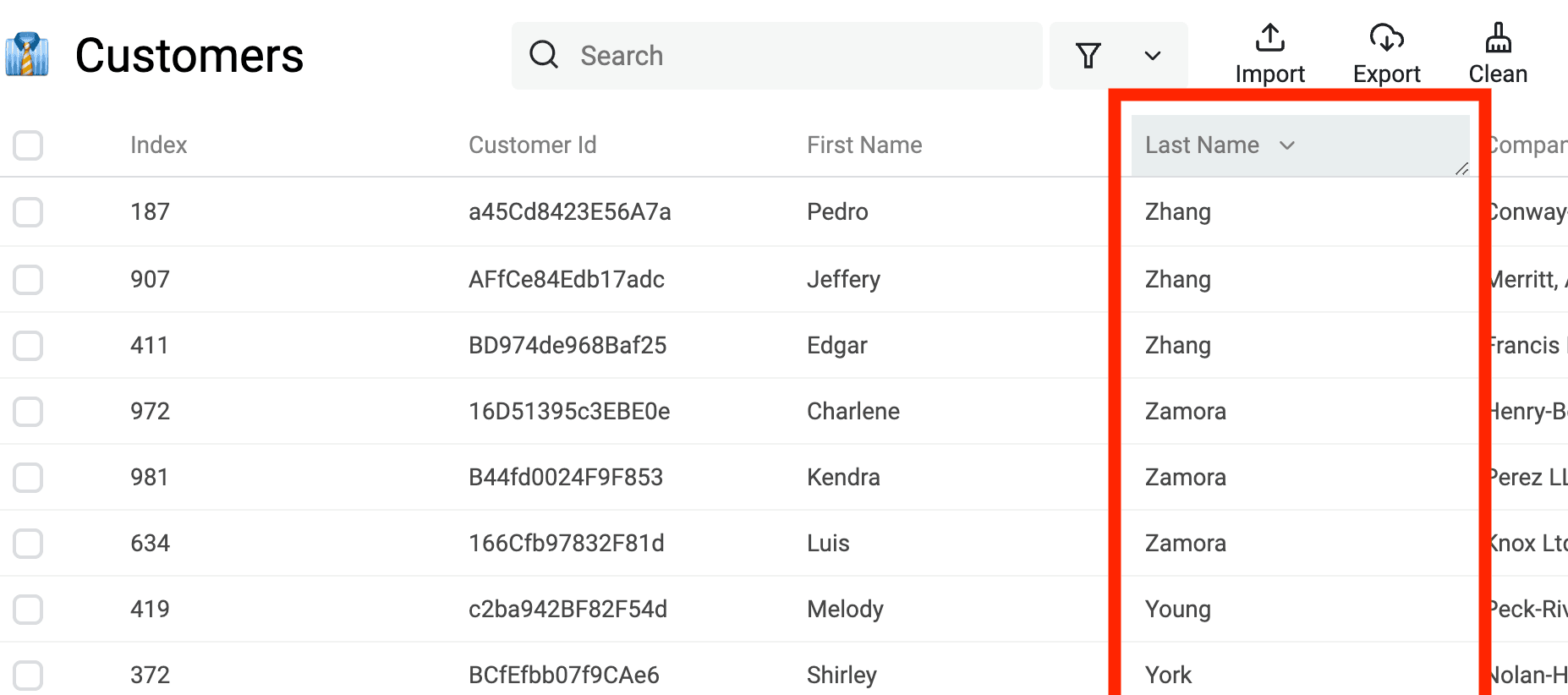
Task: Click the funnel filter icon
Action: point(1088,56)
